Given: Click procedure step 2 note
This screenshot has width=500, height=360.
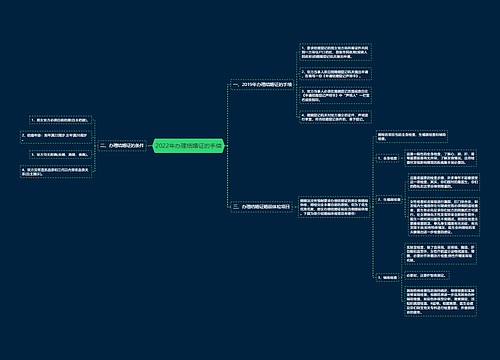Looking at the screenshot, I should click(x=335, y=74).
